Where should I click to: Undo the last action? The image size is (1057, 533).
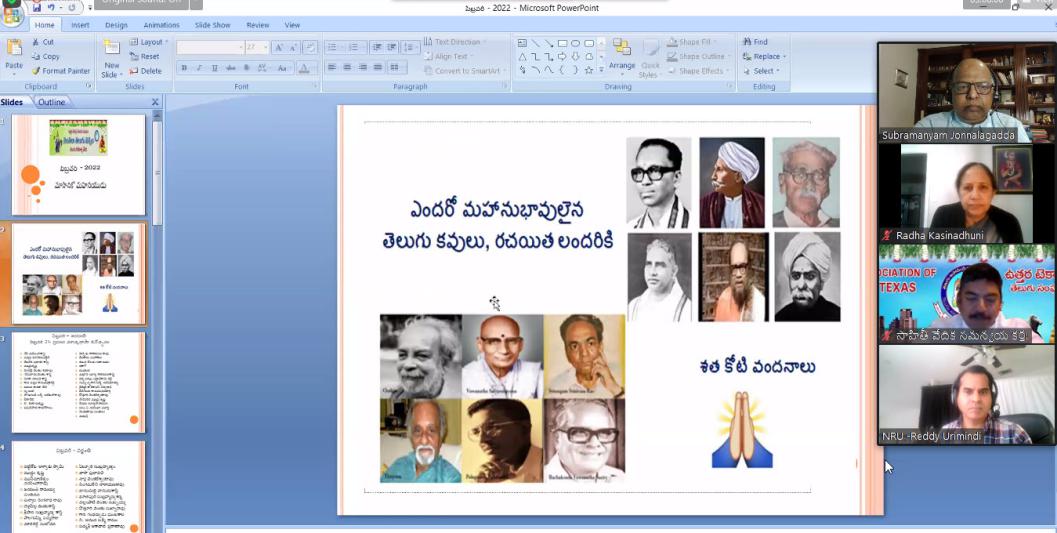tap(51, 7)
